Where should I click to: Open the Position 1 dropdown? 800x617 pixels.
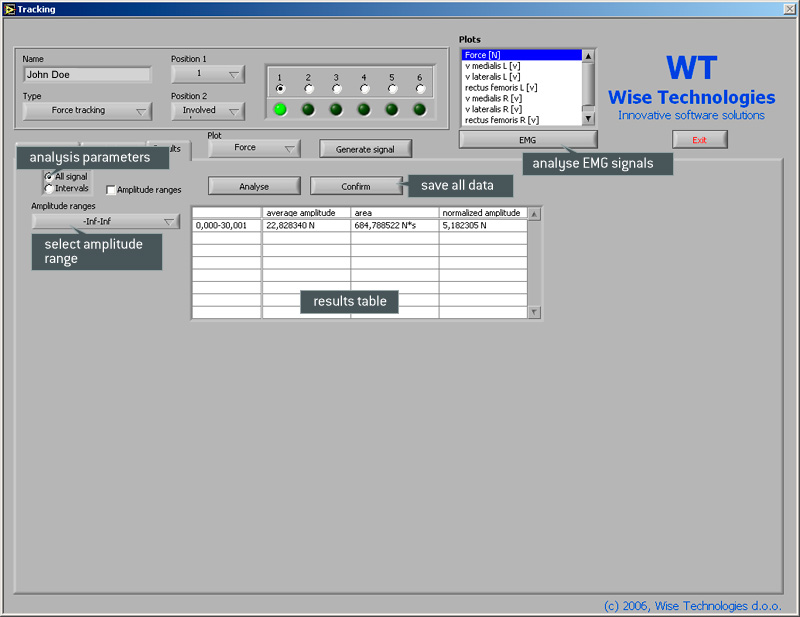tap(208, 74)
